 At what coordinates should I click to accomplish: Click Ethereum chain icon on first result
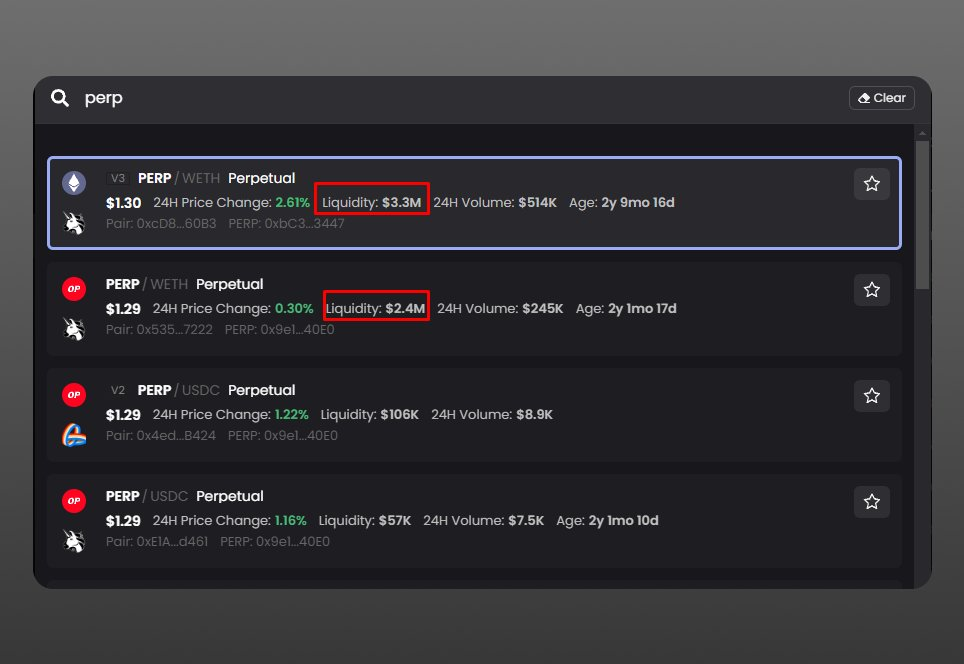[74, 183]
